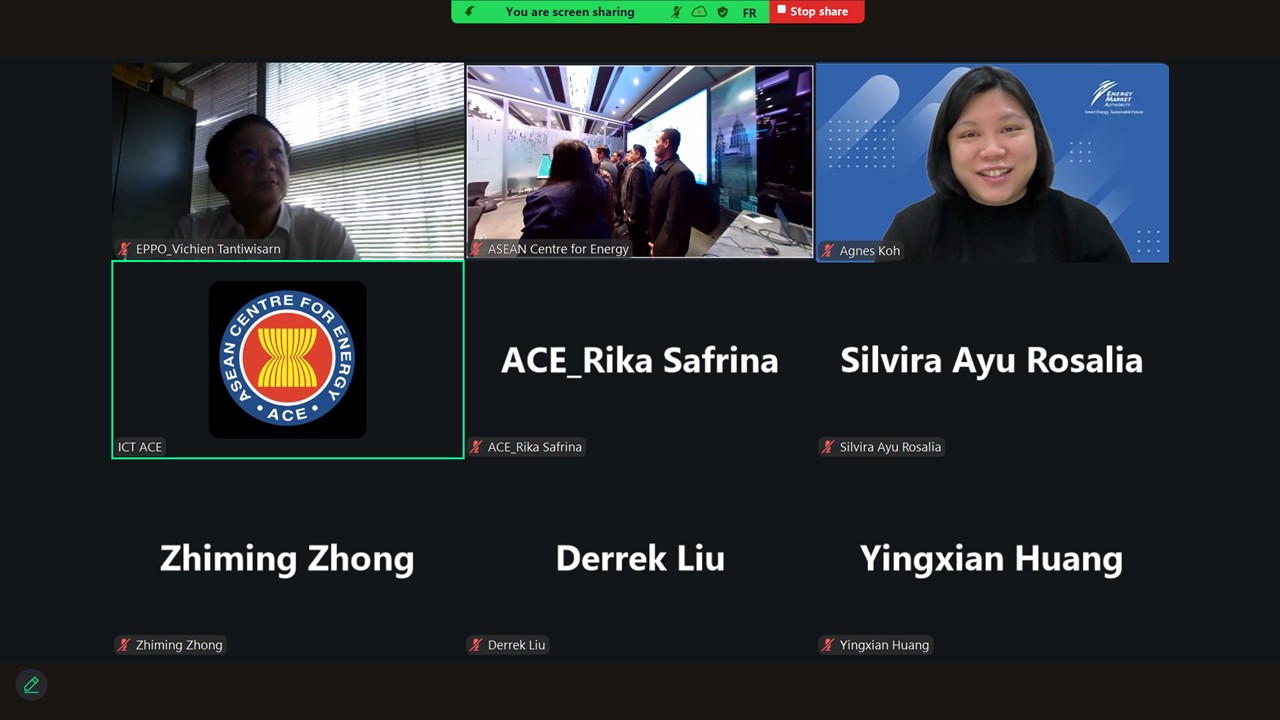Click muted mic icon beside Derrek Liu label
Viewport: 1280px width, 720px height.
point(476,645)
